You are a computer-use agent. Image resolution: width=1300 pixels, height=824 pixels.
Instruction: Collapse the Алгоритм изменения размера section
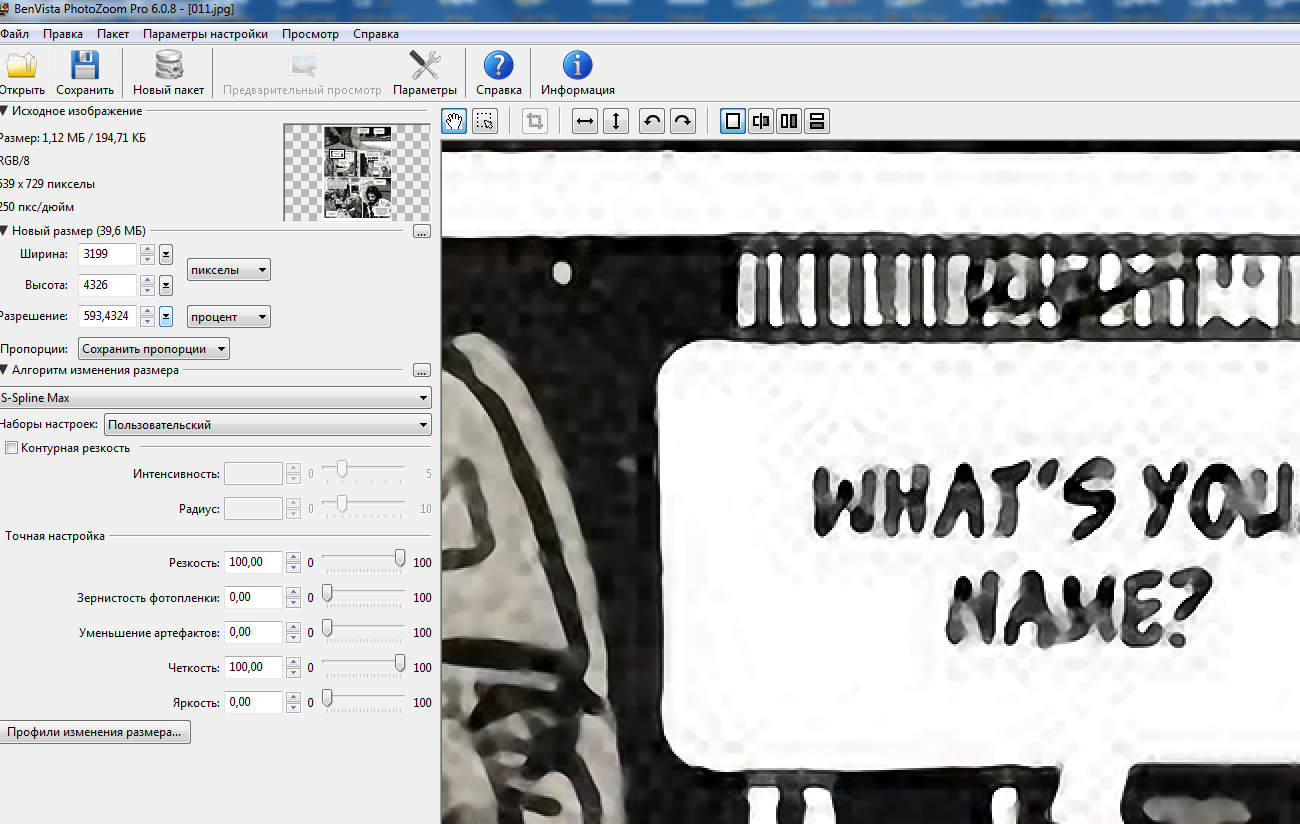[4, 370]
